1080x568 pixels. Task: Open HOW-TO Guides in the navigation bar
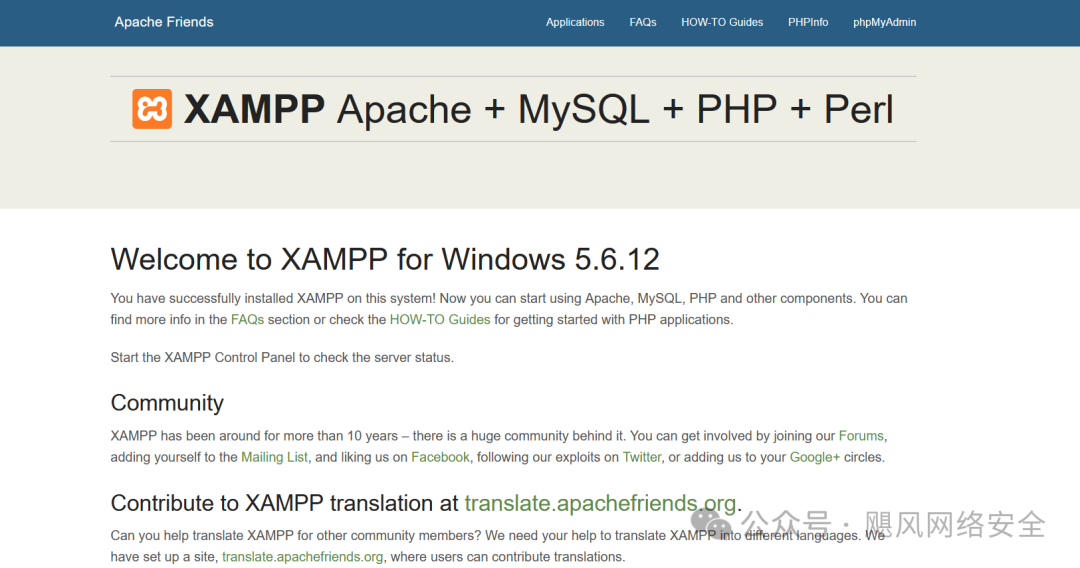[x=722, y=22]
